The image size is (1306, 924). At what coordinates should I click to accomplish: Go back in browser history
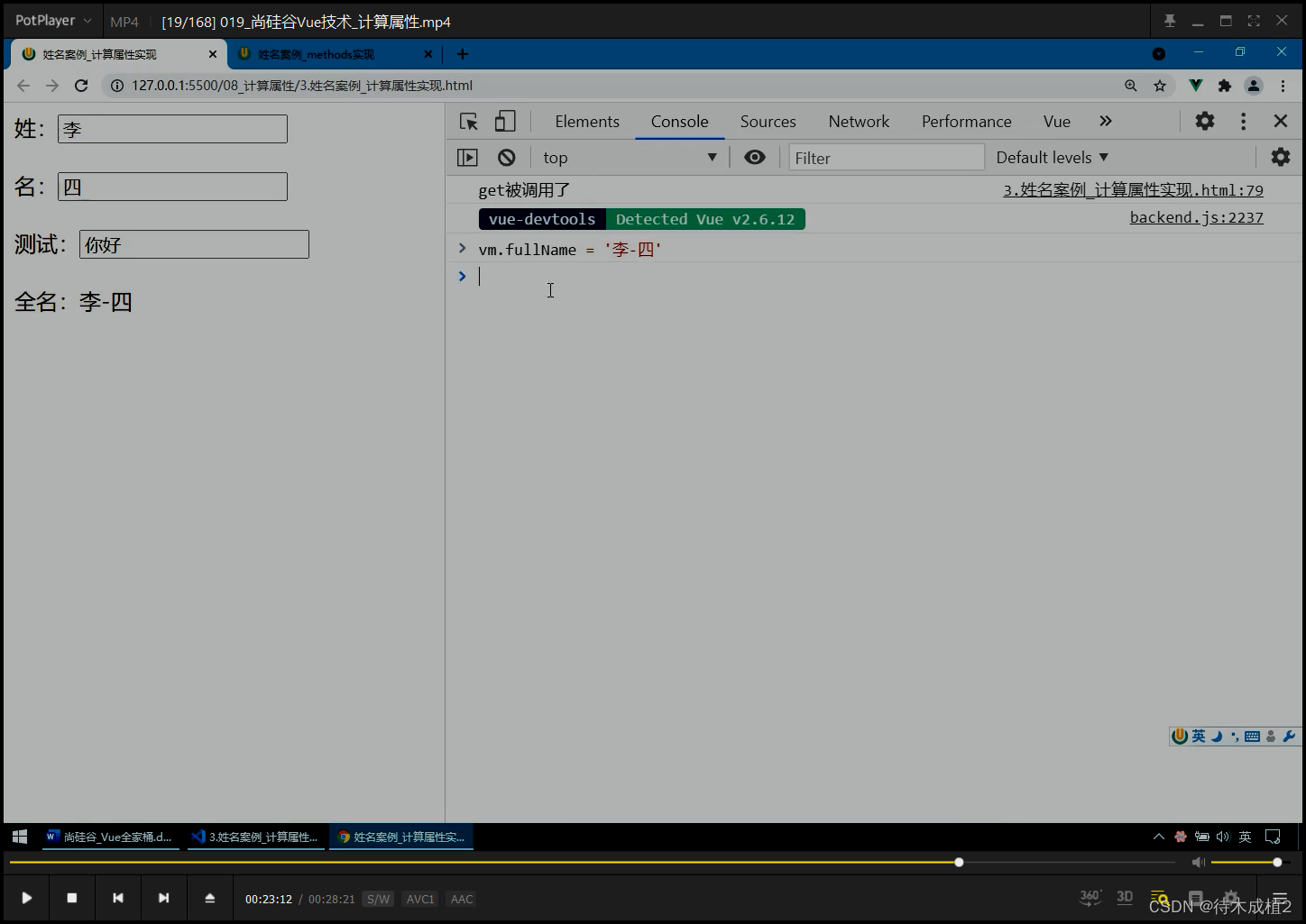click(x=23, y=86)
